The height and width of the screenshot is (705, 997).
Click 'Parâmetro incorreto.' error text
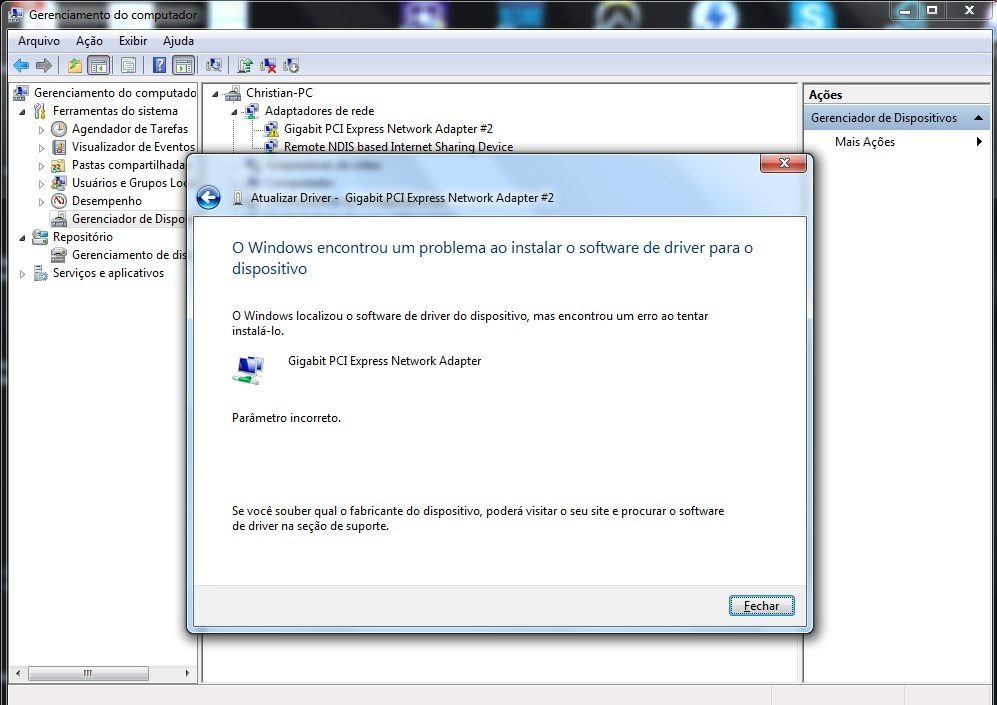click(x=286, y=418)
